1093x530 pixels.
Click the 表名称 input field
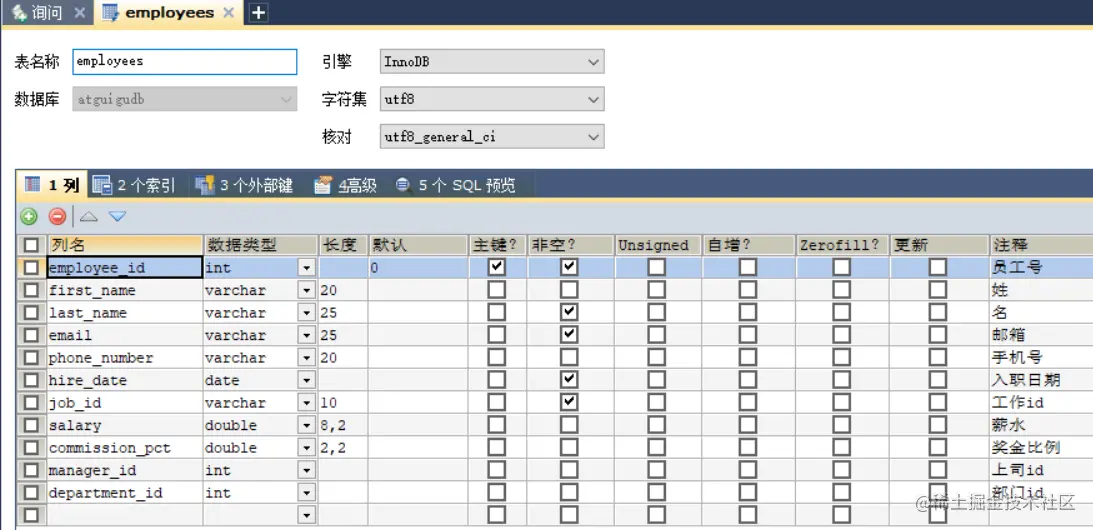click(x=185, y=61)
